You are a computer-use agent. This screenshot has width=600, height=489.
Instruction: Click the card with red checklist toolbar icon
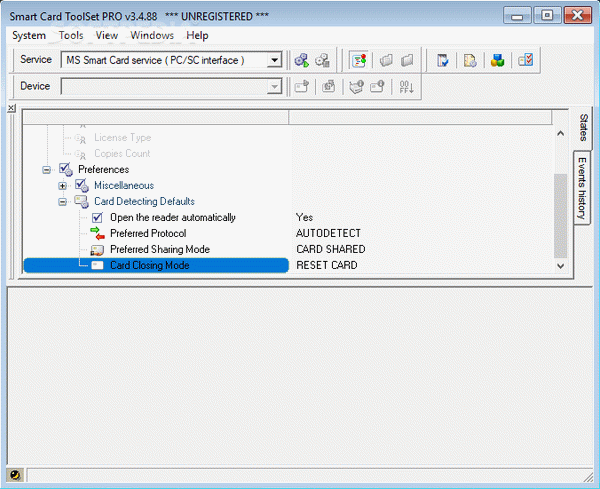(x=525, y=60)
